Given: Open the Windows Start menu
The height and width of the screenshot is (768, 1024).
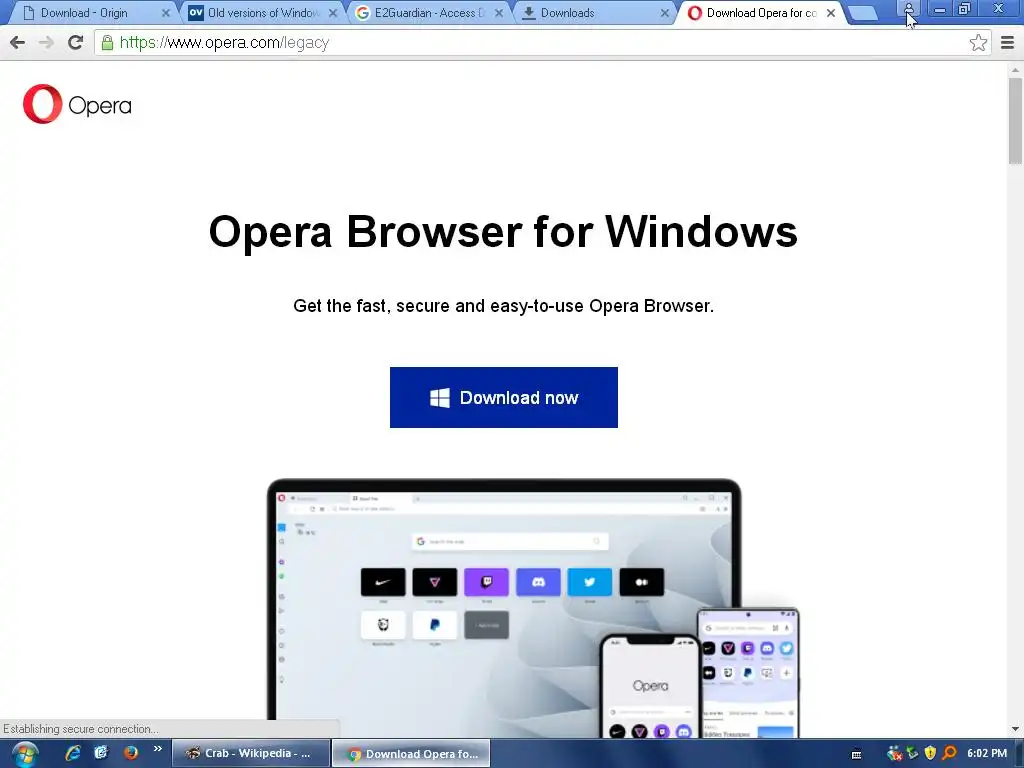Looking at the screenshot, I should click(25, 754).
